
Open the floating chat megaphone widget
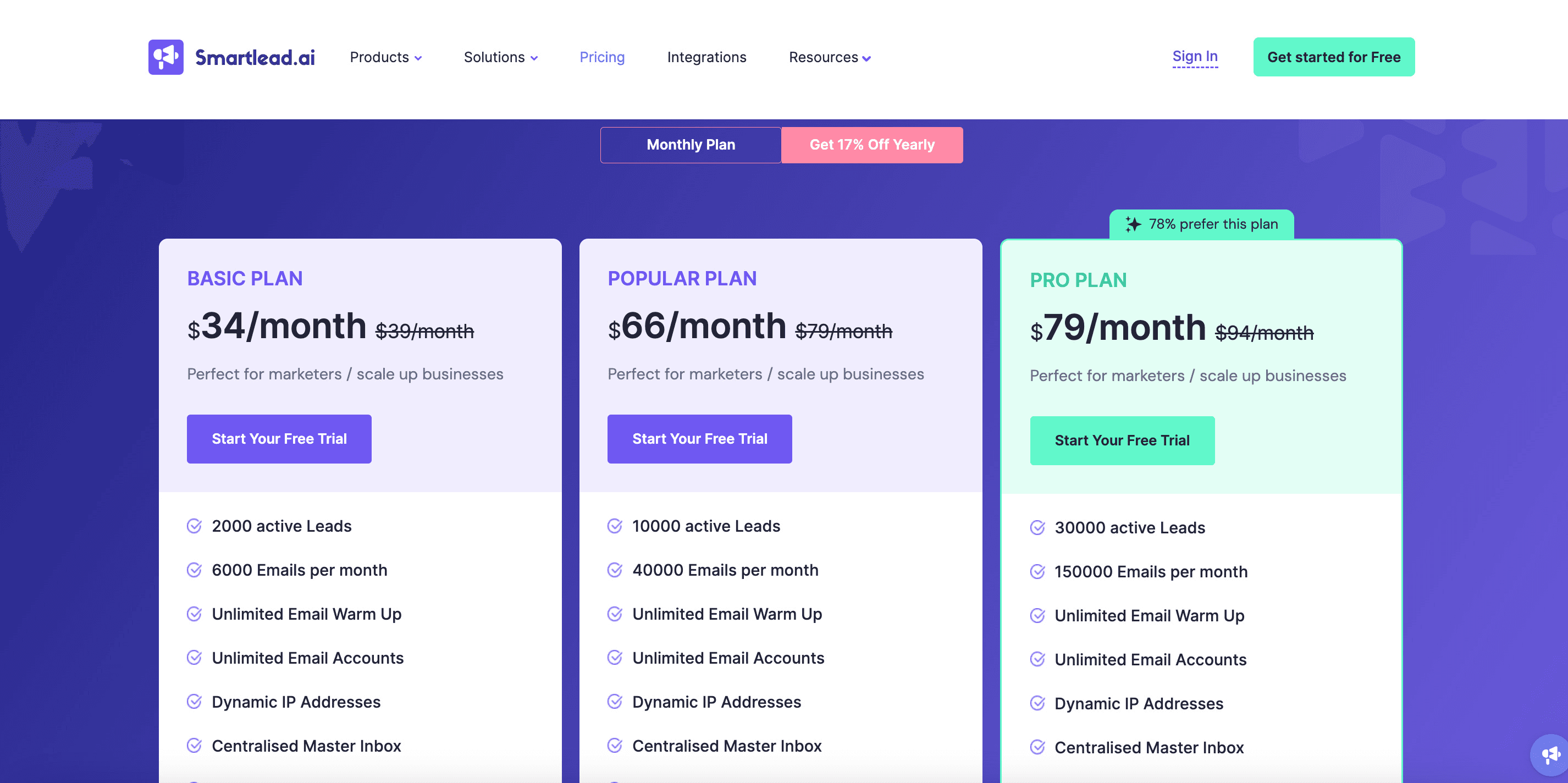(1550, 756)
